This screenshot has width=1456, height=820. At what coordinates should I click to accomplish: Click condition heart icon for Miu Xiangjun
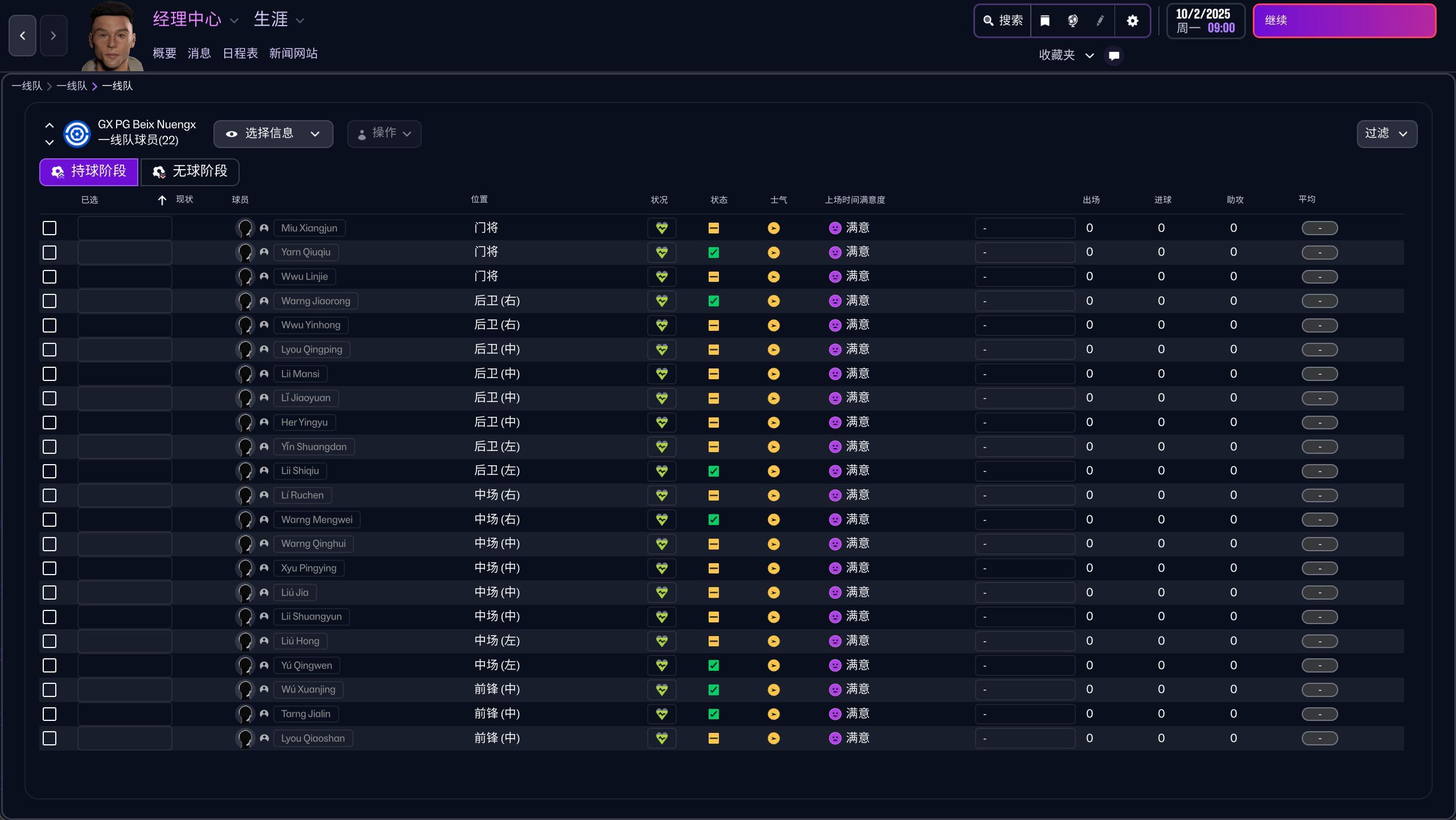[661, 228]
